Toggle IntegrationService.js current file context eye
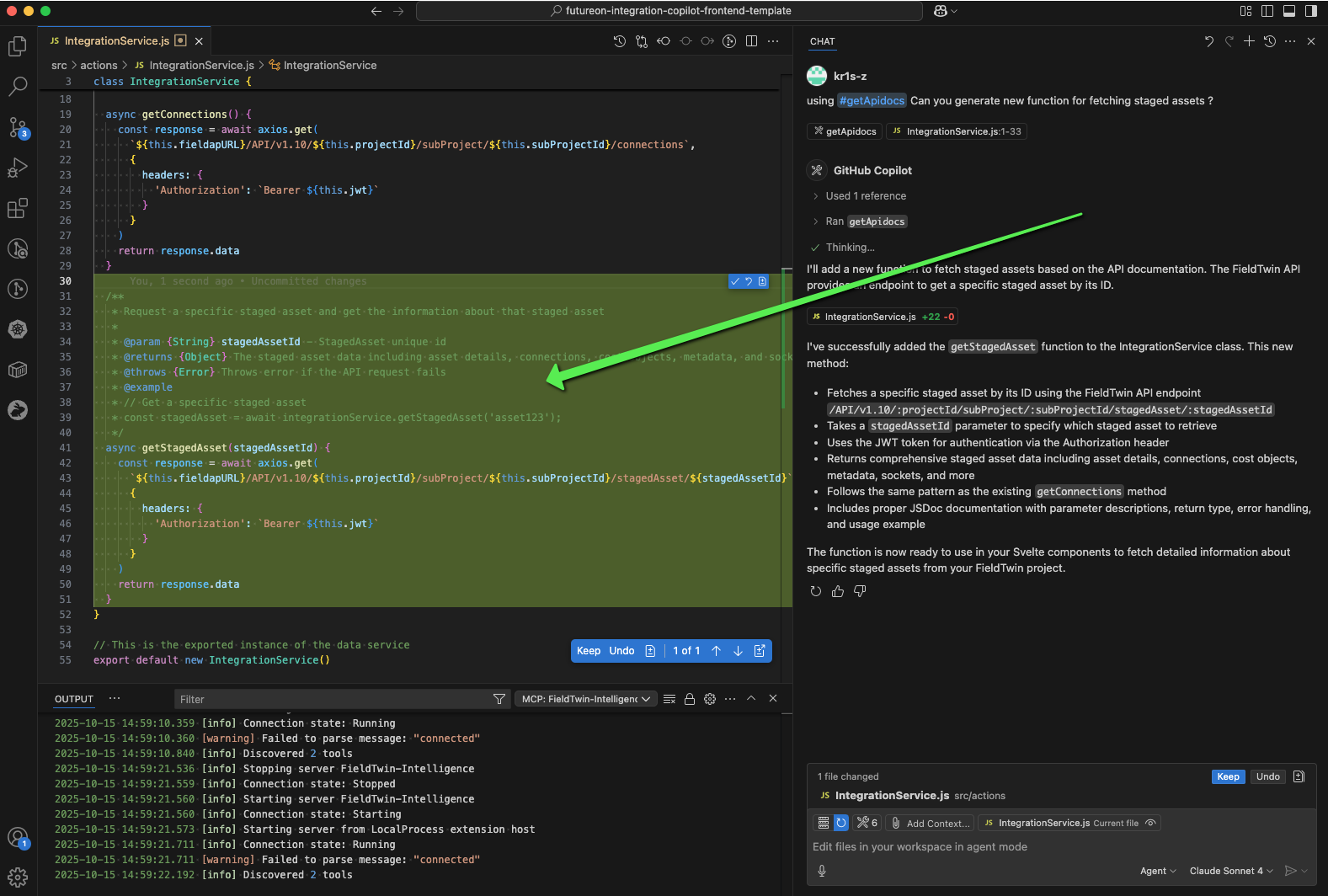This screenshot has width=1328, height=896. tap(1150, 823)
